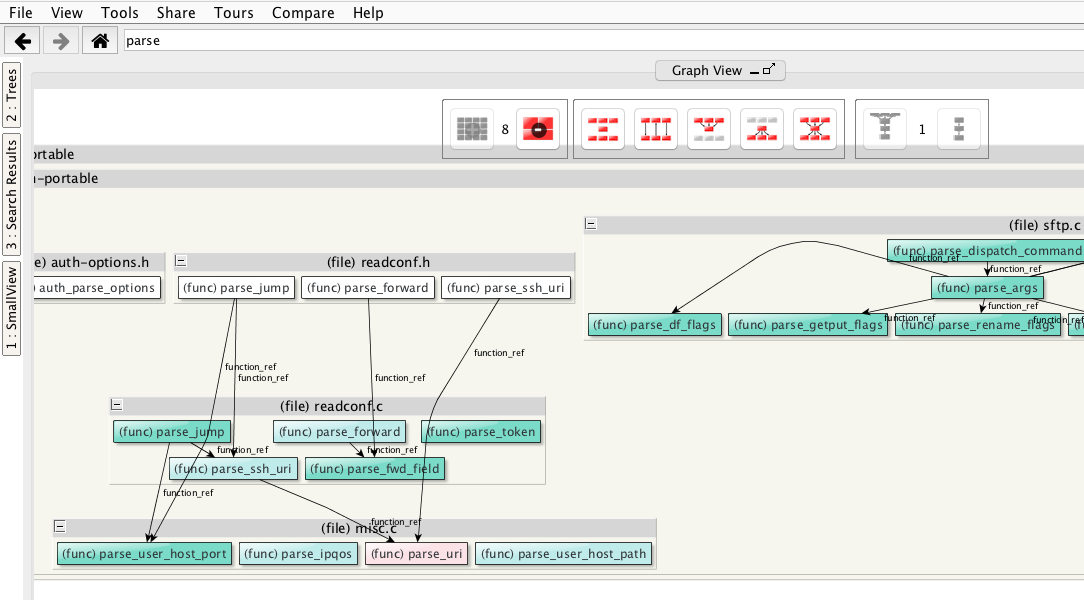Click the back arrow navigation button

pos(22,41)
